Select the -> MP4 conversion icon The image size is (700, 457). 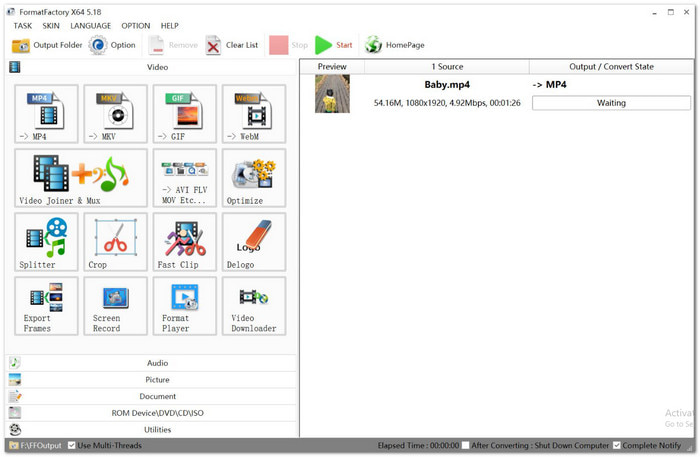[x=46, y=114]
